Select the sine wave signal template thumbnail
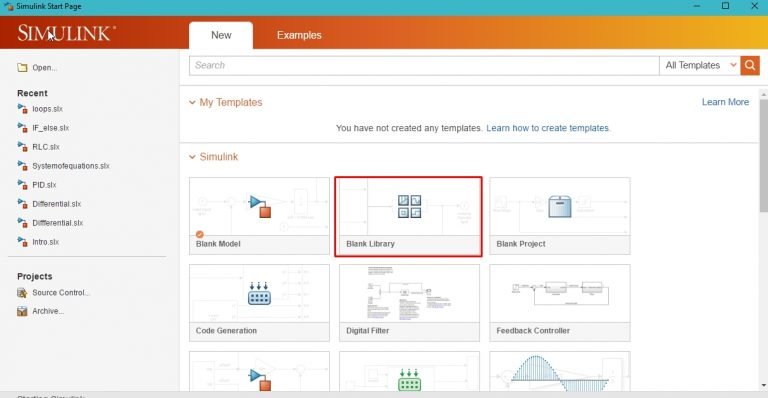This screenshot has width=768, height=398. (x=560, y=371)
